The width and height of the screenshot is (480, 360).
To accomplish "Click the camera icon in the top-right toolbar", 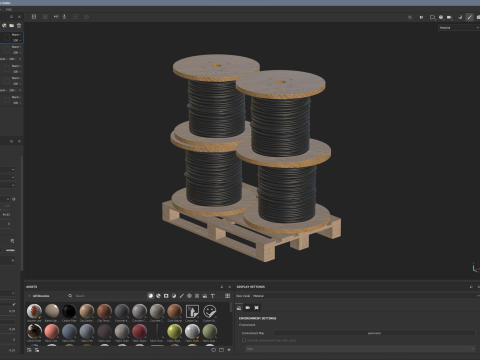I will [x=449, y=17].
